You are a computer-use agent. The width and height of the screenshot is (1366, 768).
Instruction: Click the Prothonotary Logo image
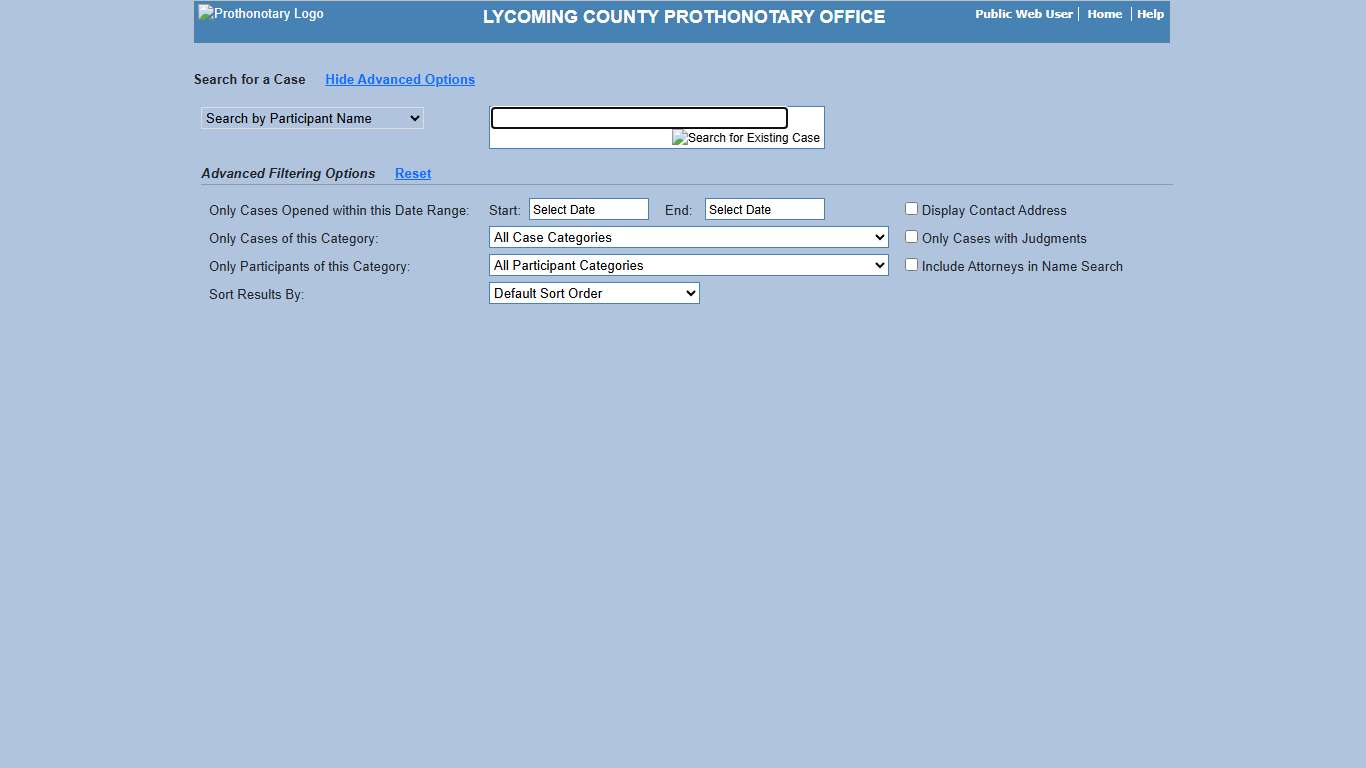pyautogui.click(x=261, y=14)
